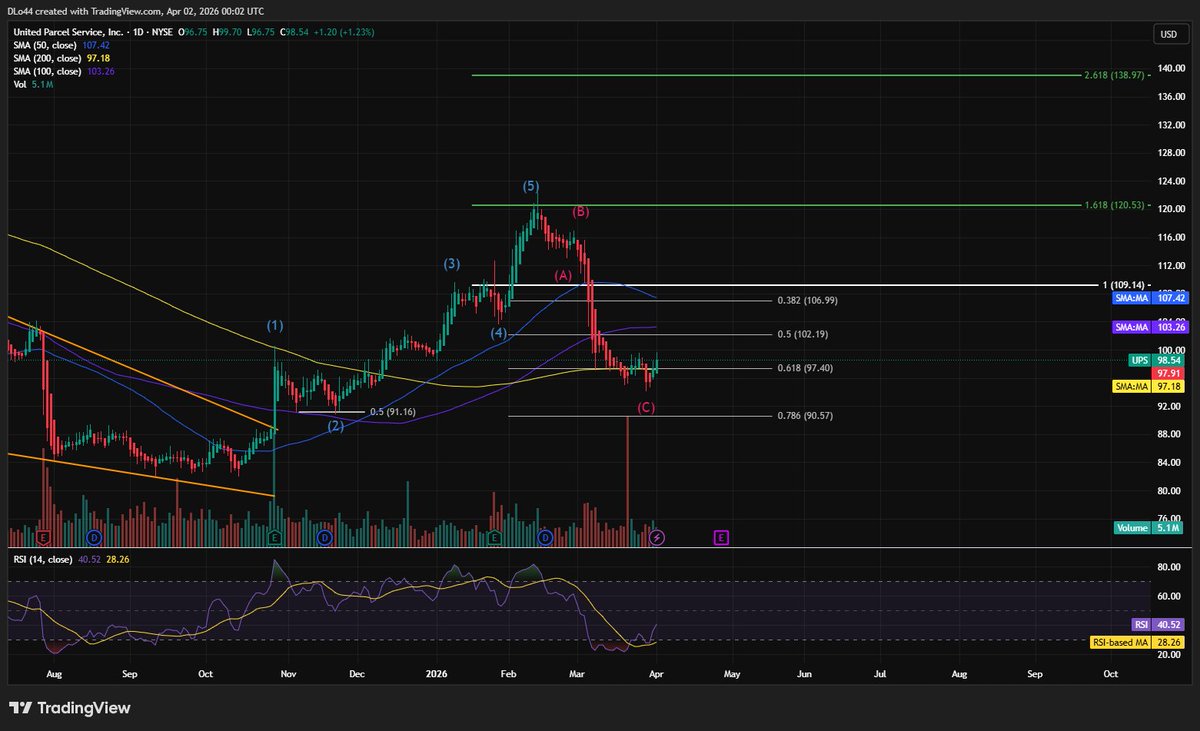This screenshot has width=1200, height=731.
Task: Click the dividend marker in mid-February
Action: (545, 538)
